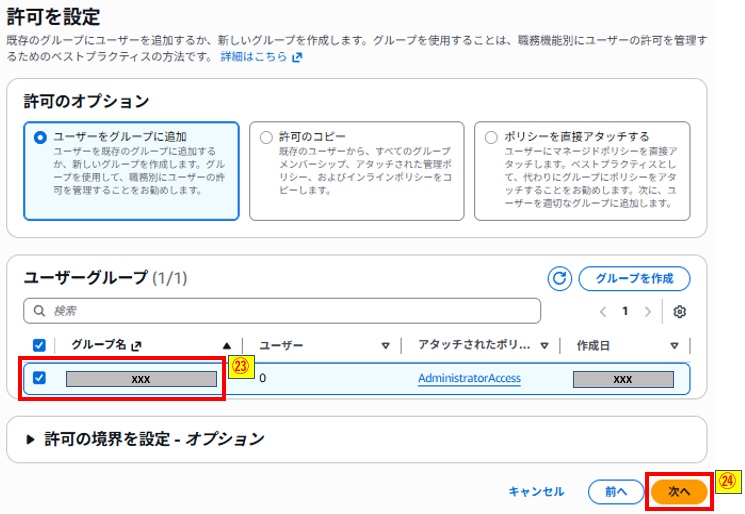
Task: Click the search magnifier icon in 検索 box
Action: pyautogui.click(x=40, y=311)
